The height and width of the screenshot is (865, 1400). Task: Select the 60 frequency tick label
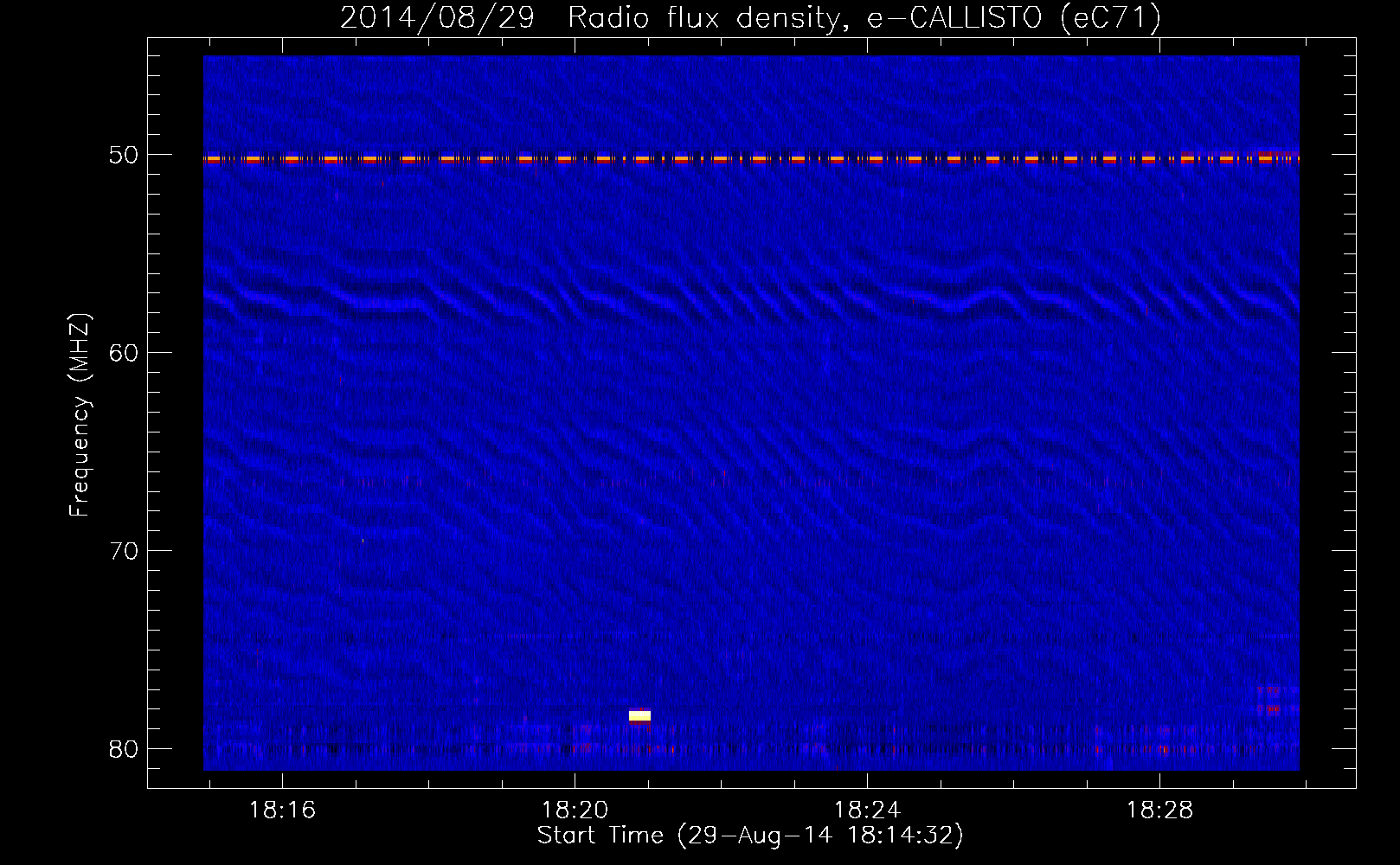124,353
